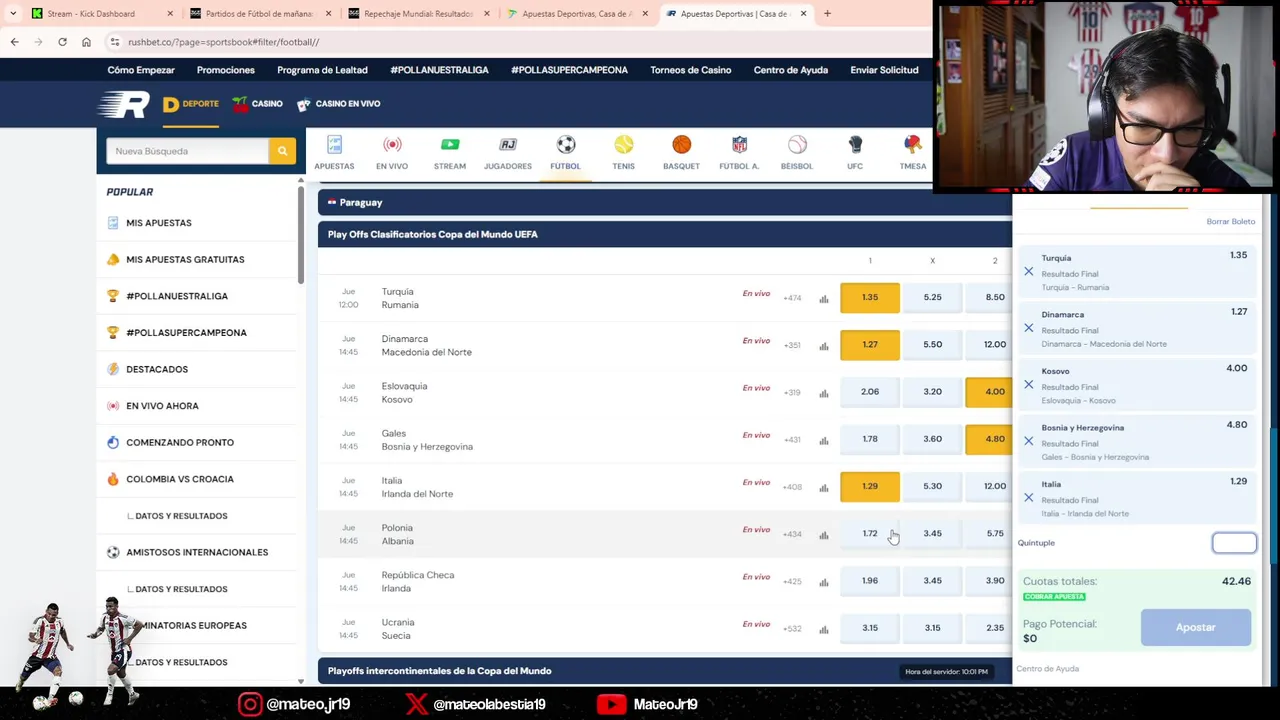The width and height of the screenshot is (1280, 720).
Task: Expand more markets +474 for Turquía match
Action: (792, 298)
